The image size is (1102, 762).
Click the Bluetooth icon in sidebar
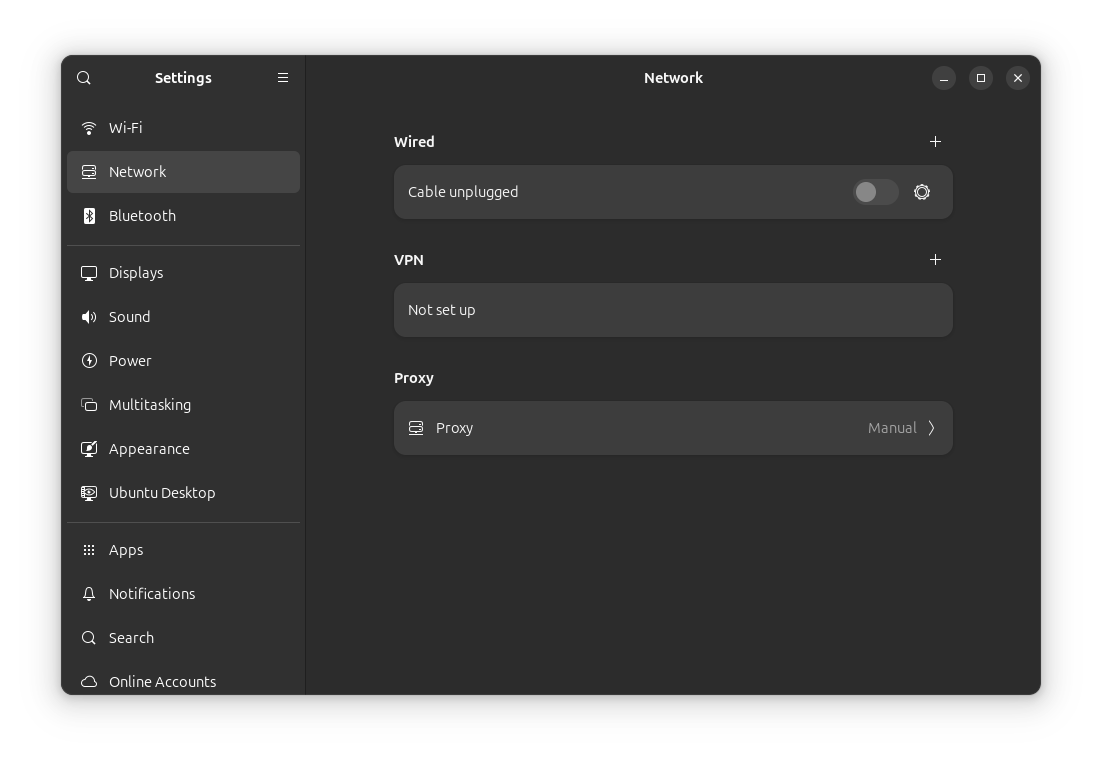89,216
